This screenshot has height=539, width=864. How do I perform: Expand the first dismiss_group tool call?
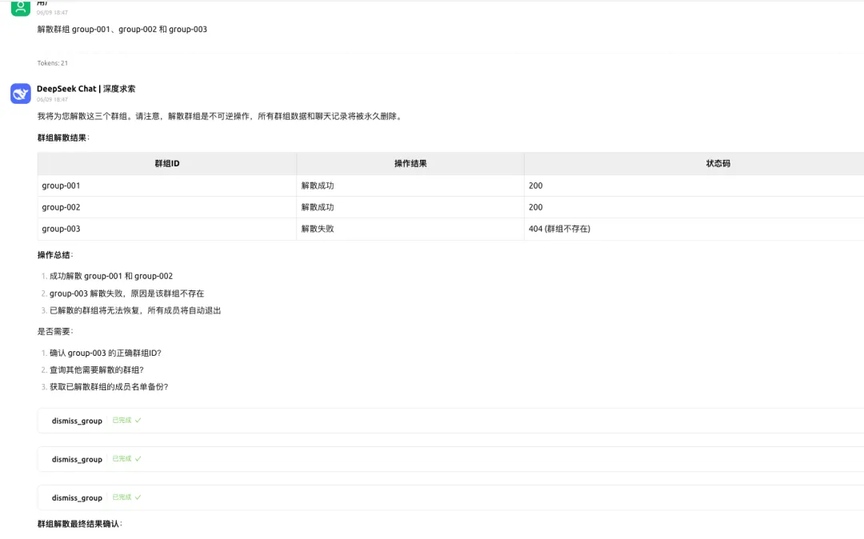tap(450, 421)
